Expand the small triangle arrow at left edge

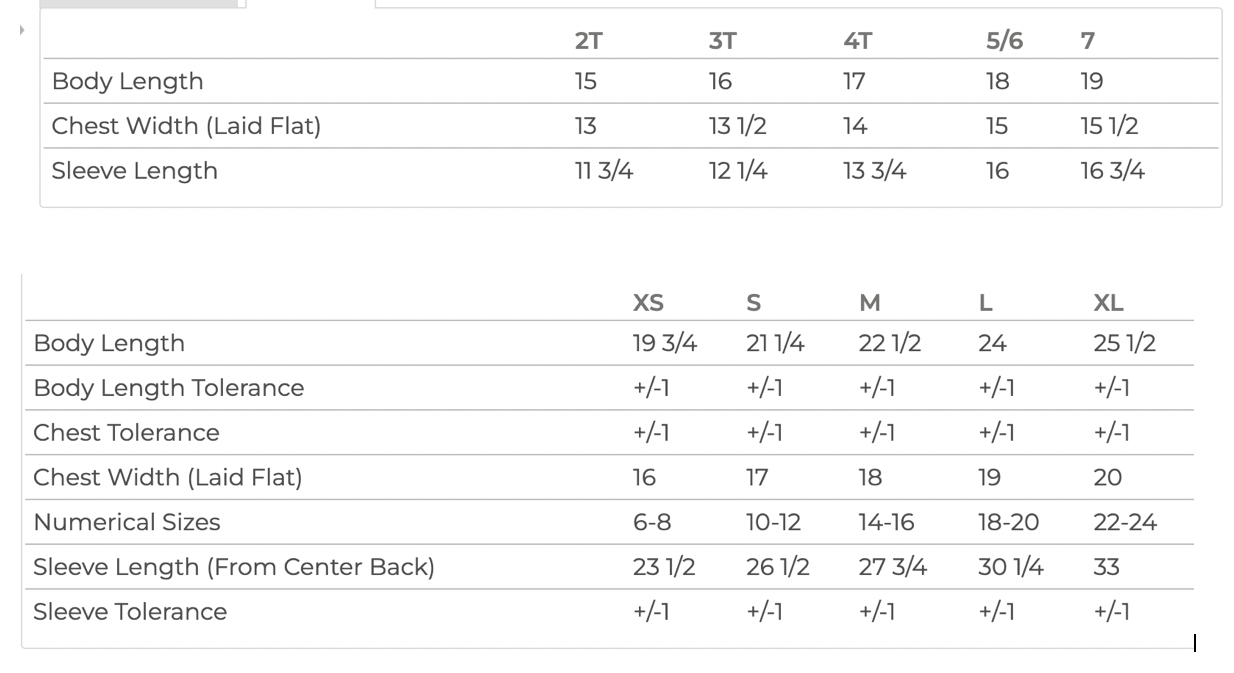(x=21, y=31)
